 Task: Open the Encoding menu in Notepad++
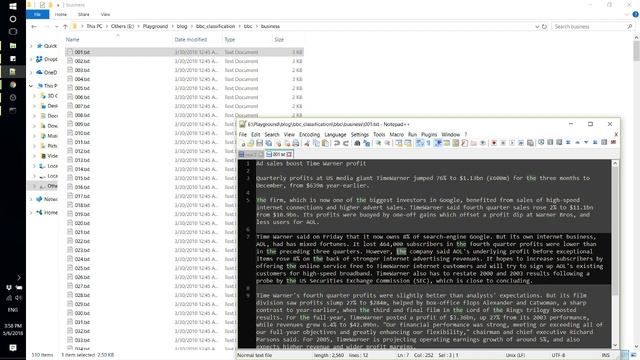tap(309, 134)
